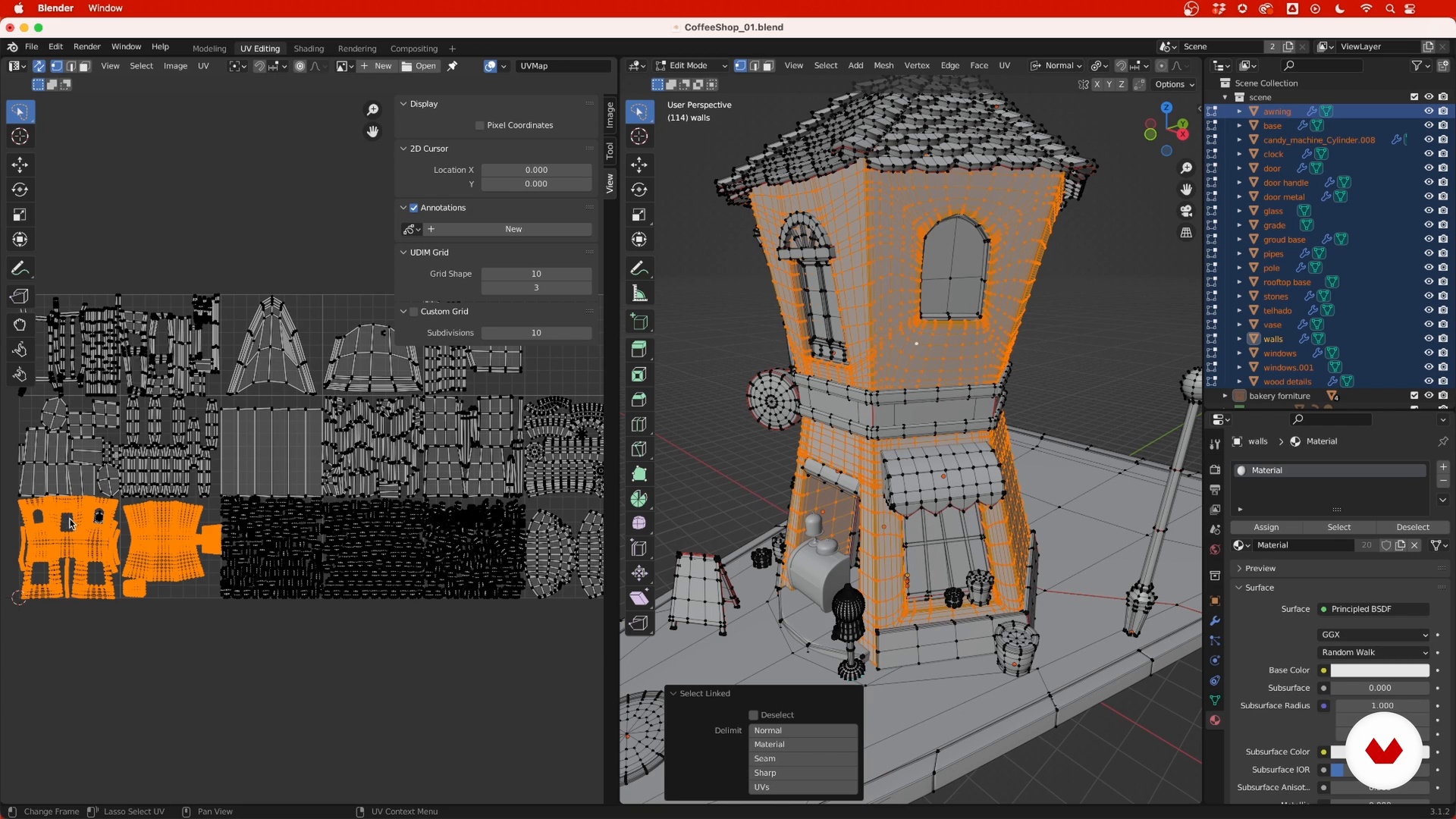Image resolution: width=1456 pixels, height=819 pixels.
Task: Select the Measure tool in 3D viewport
Action: (639, 293)
